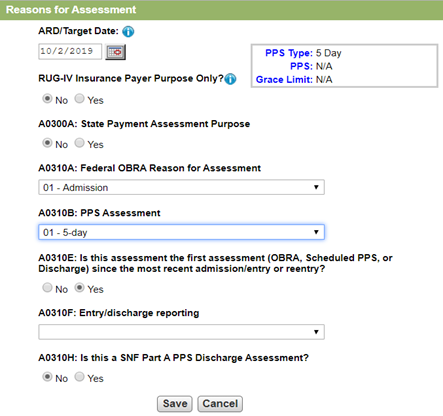This screenshot has height=416, width=443.
Task: Expand the A0310B PPS Assessment dropdown
Action: 181,232
